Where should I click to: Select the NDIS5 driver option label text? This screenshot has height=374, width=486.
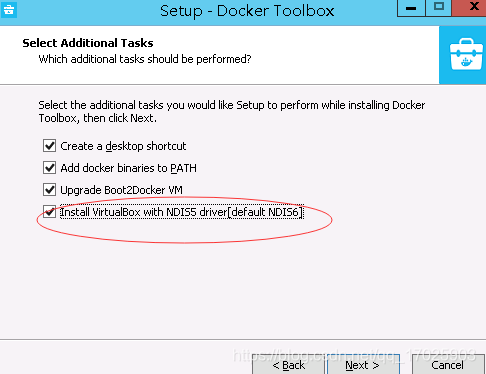[182, 212]
